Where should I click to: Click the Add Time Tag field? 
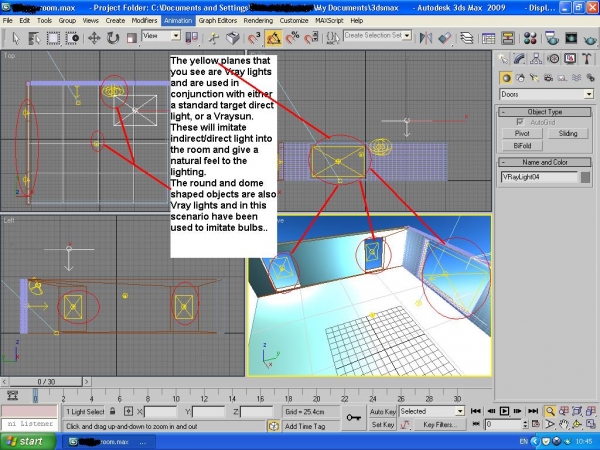coord(309,426)
